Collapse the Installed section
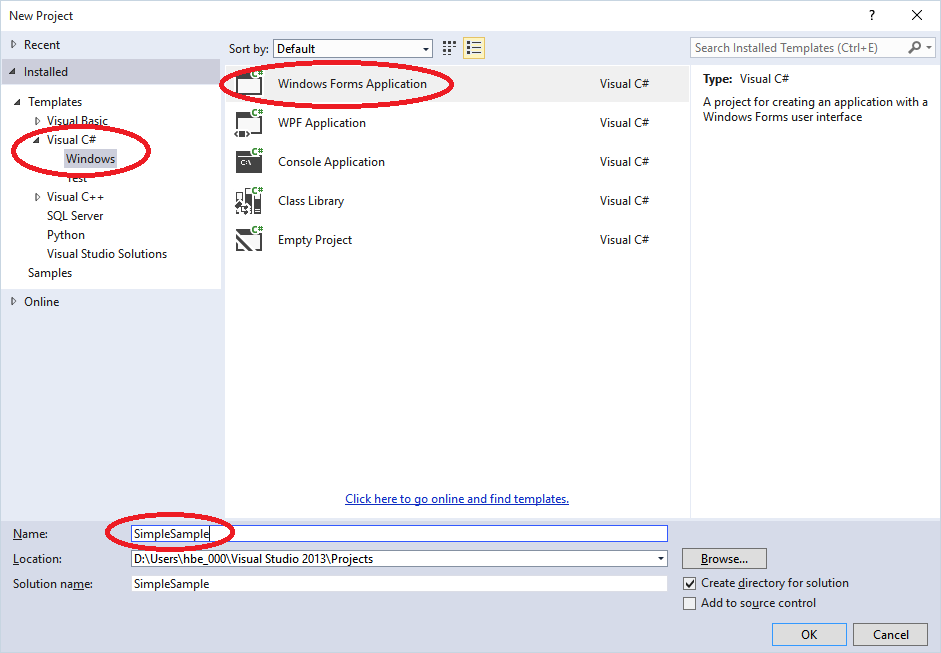The image size is (941, 653). 13,71
